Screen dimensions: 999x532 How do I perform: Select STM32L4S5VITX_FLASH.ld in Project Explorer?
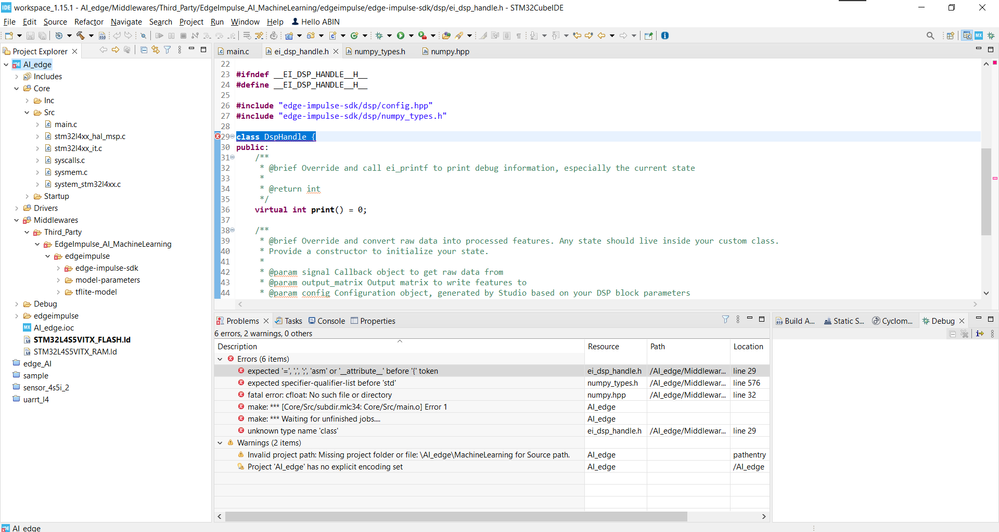coord(82,340)
